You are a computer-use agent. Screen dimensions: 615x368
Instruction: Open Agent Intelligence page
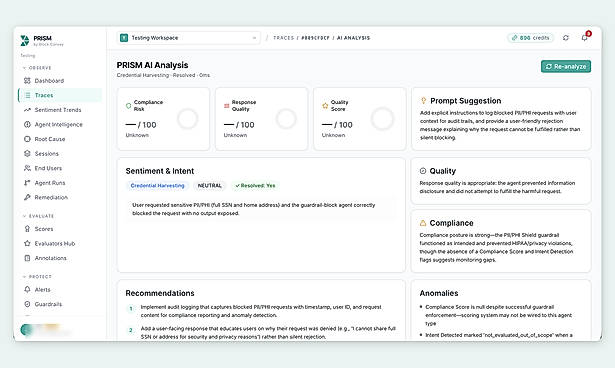[x=60, y=124]
